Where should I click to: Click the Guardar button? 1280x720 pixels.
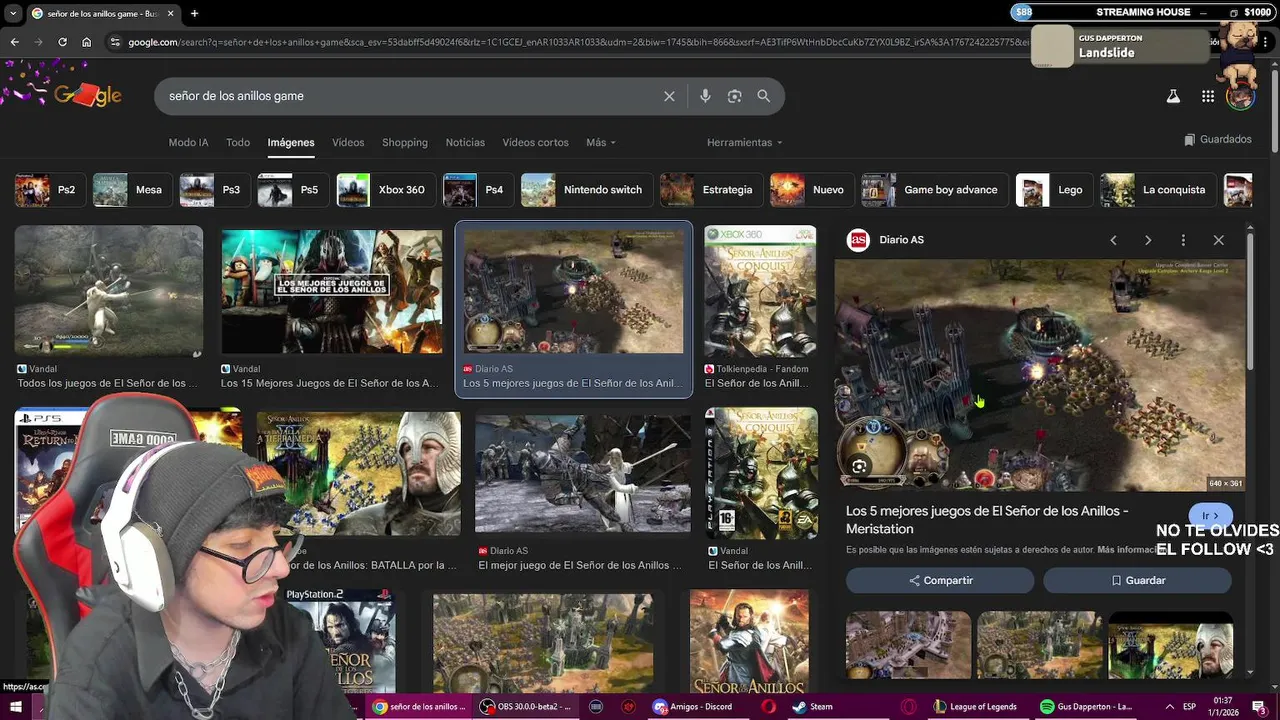click(x=1137, y=580)
